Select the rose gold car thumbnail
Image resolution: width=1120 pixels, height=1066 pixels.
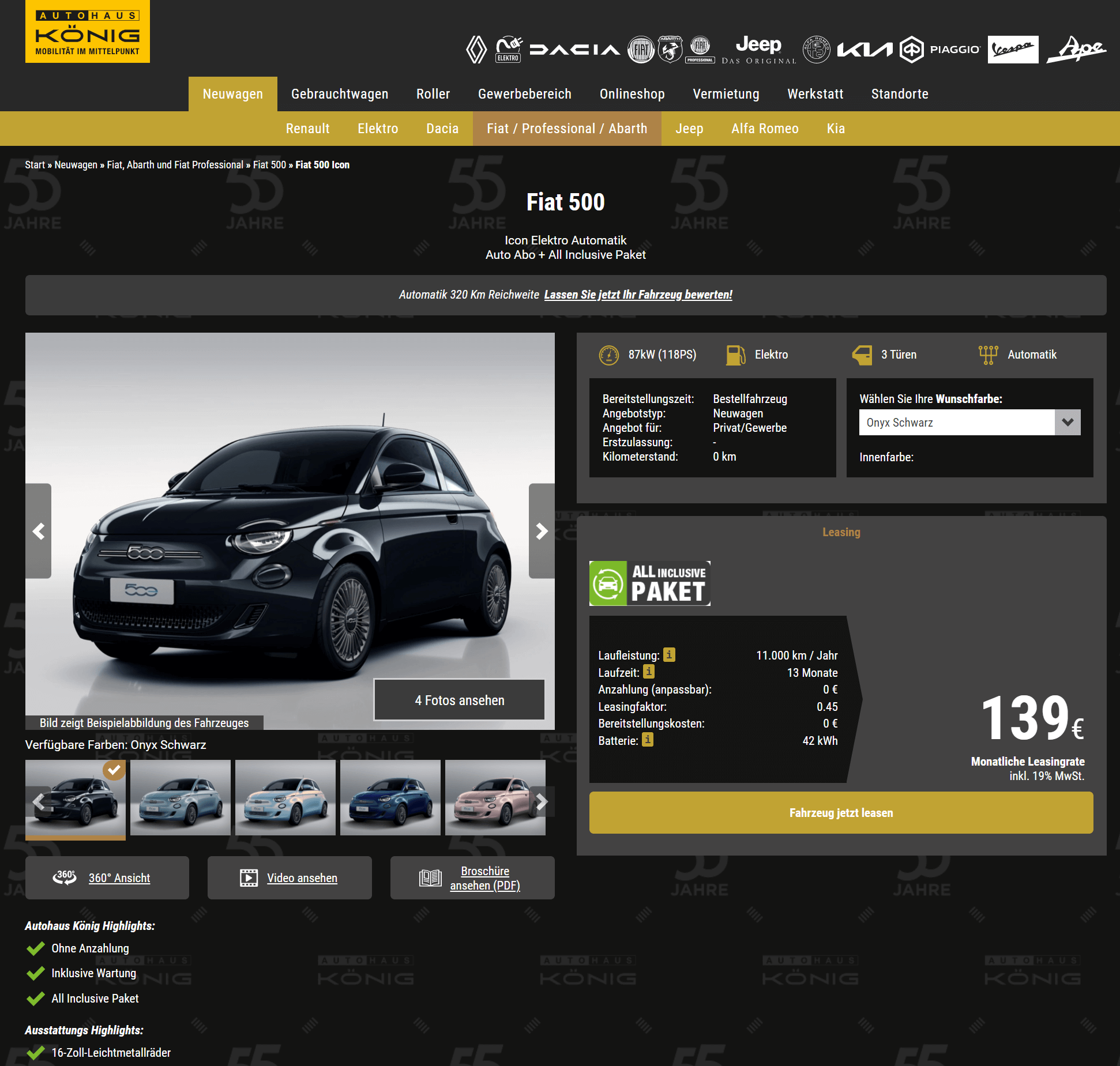[x=495, y=798]
